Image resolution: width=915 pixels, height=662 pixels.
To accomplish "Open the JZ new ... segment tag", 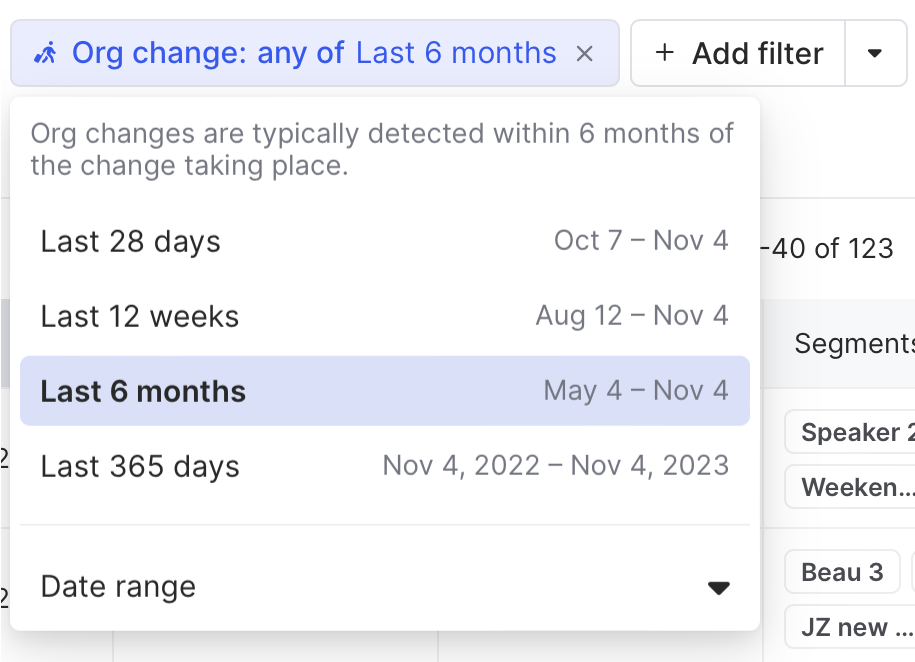I will (848, 628).
